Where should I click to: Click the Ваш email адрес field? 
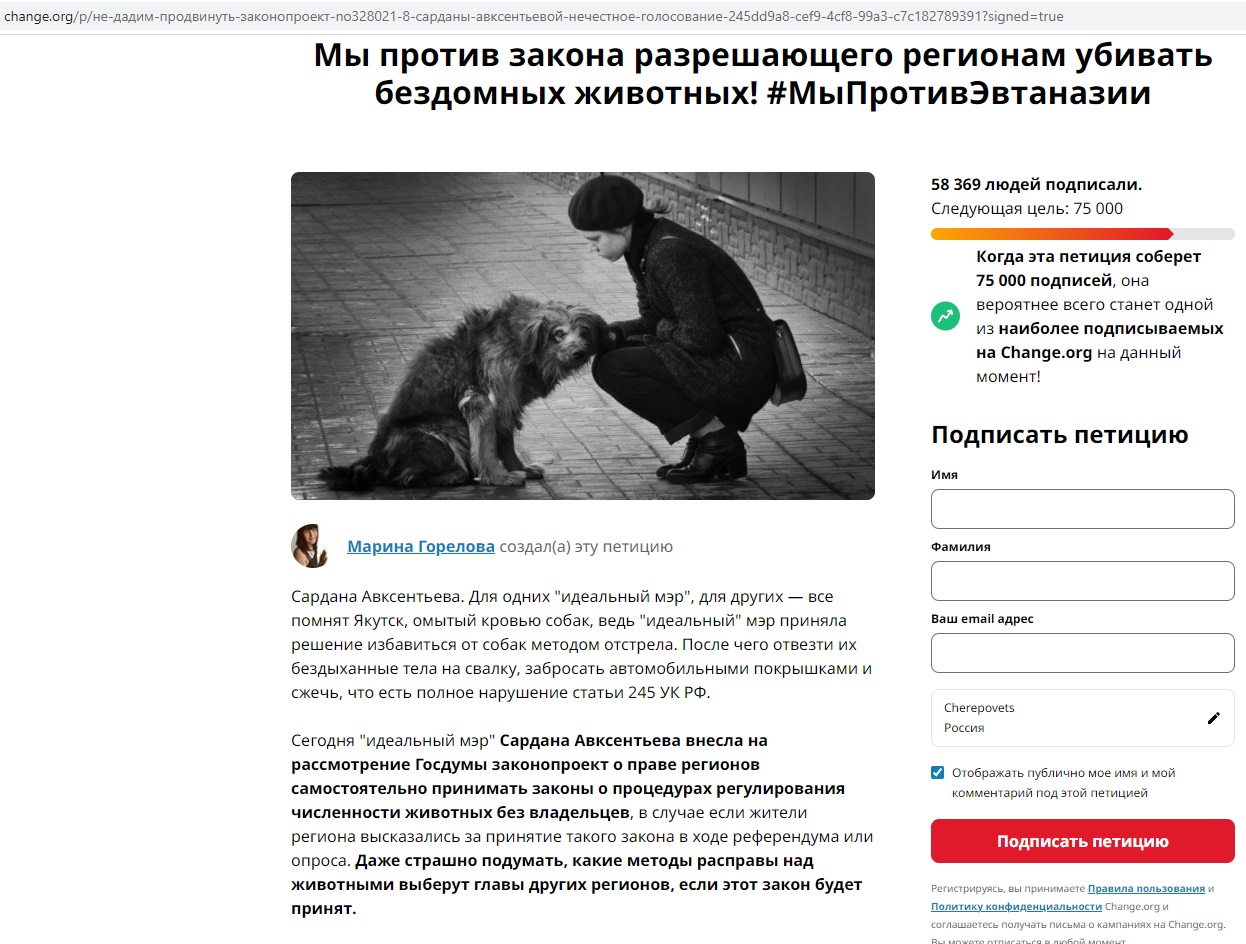tap(1082, 653)
